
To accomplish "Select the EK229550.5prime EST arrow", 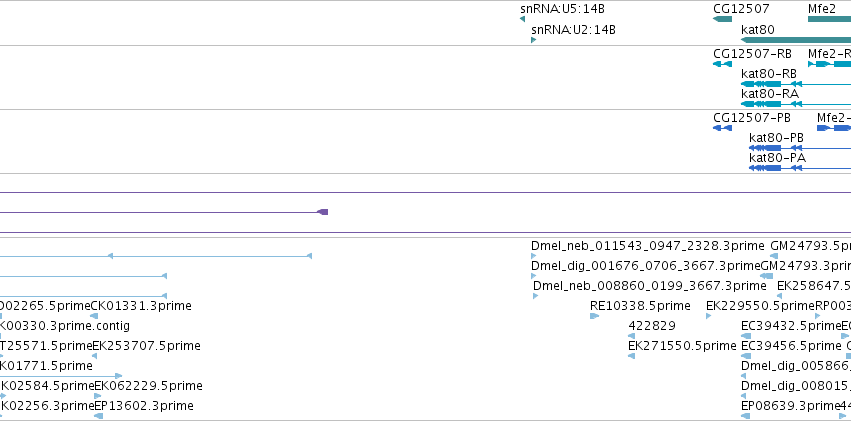I will tap(708, 316).
